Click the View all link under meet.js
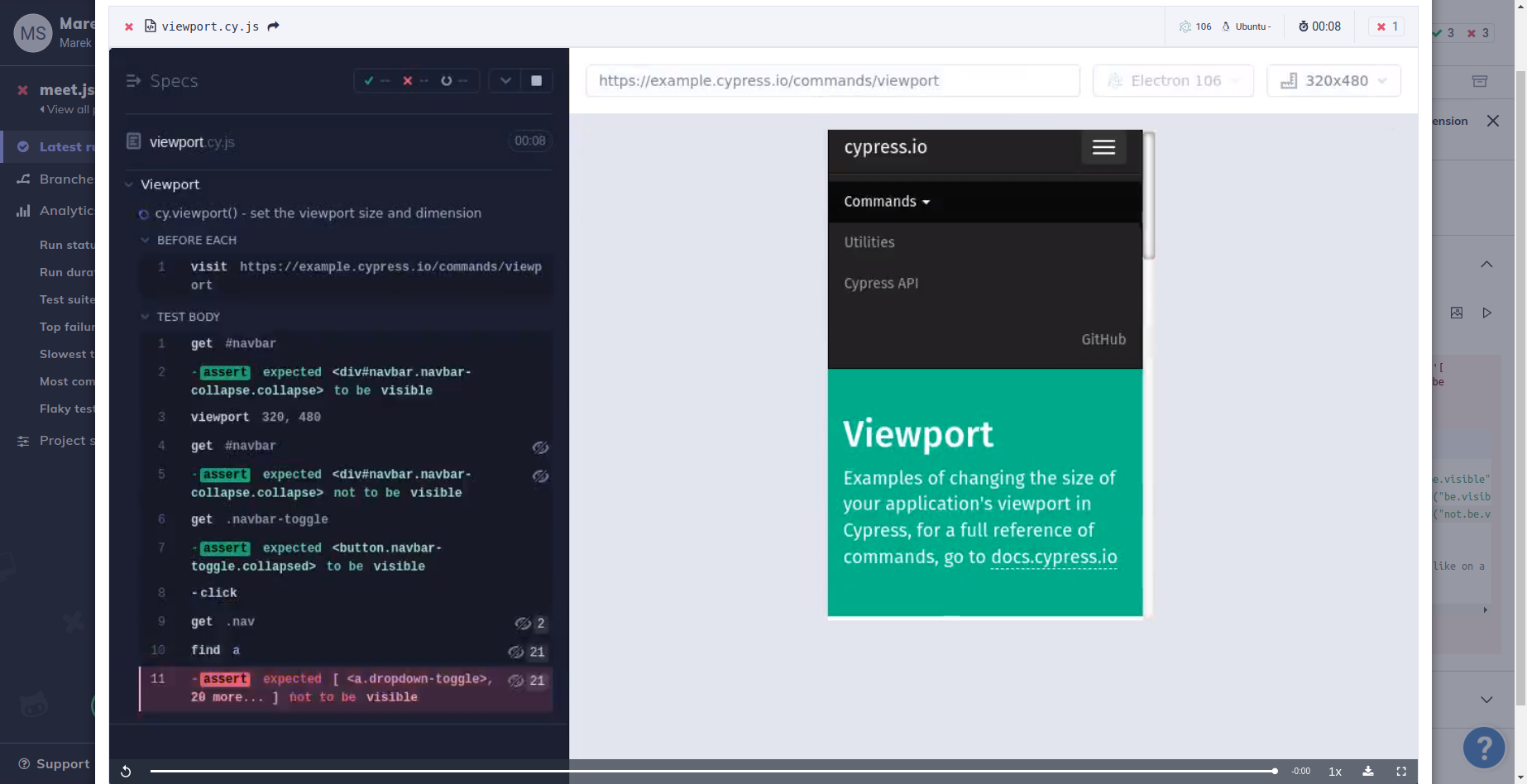 coord(67,109)
